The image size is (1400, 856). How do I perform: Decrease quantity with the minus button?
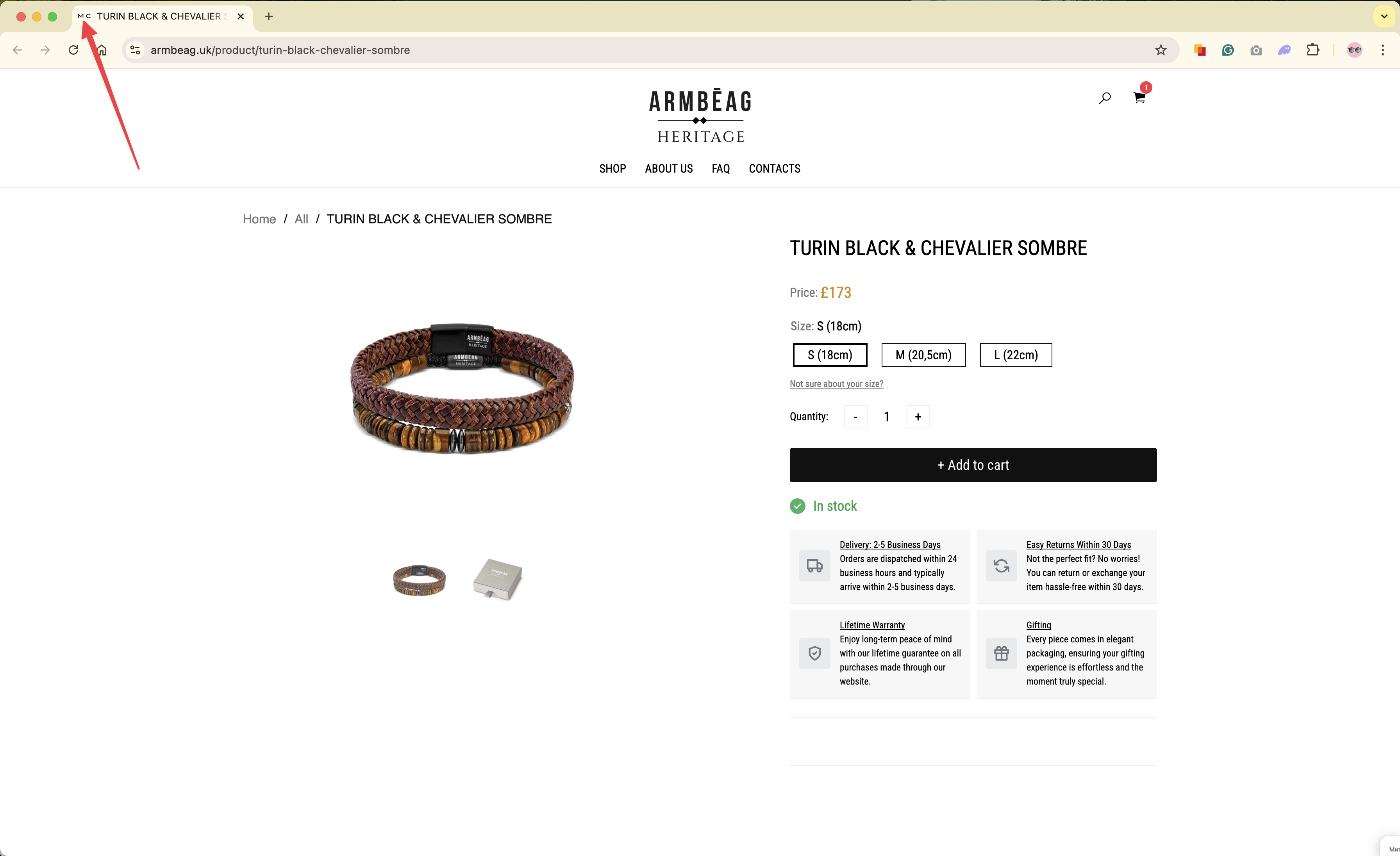(x=855, y=417)
